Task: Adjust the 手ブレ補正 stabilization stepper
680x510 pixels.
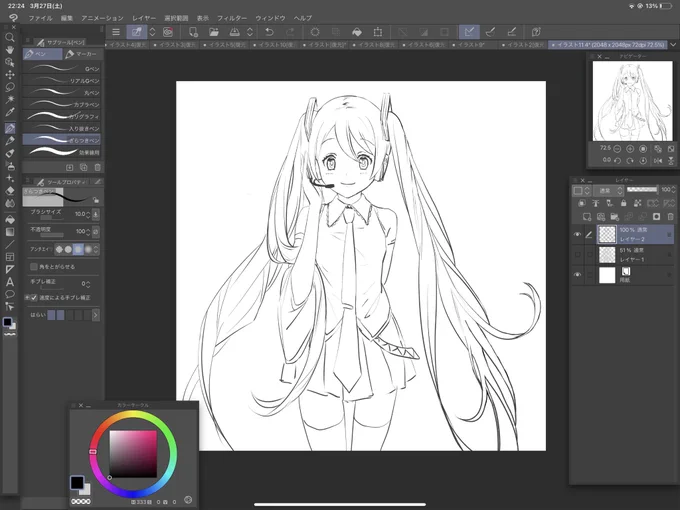Action: [x=88, y=284]
